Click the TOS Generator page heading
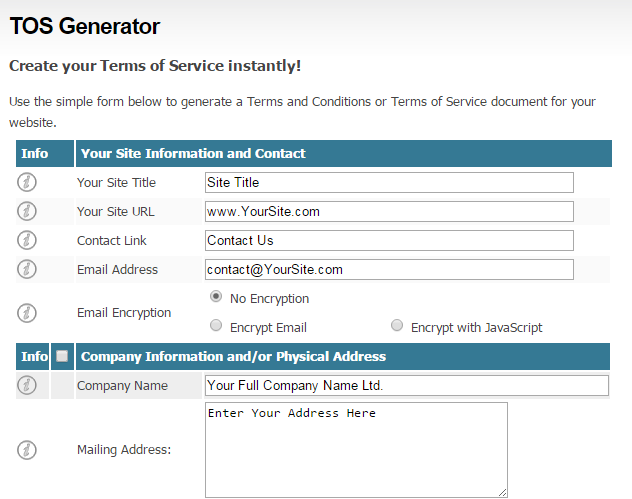This screenshot has height=499, width=632. 84,26
